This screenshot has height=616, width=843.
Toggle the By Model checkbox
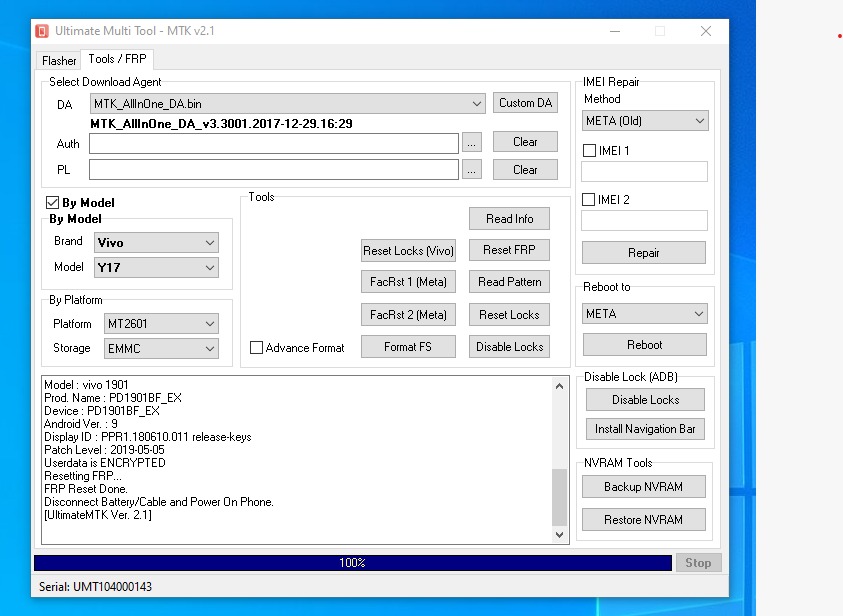(x=52, y=203)
